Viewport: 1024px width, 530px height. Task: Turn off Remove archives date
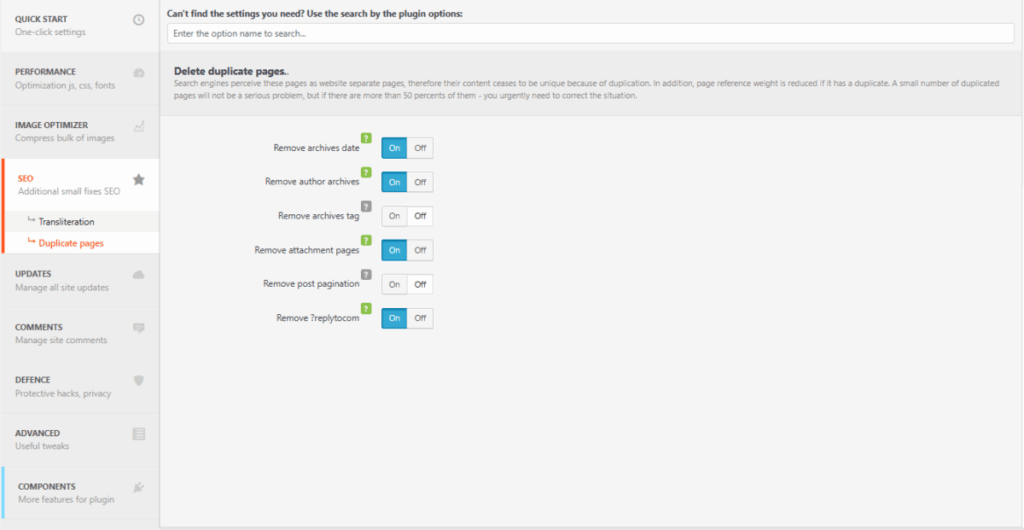[420, 148]
